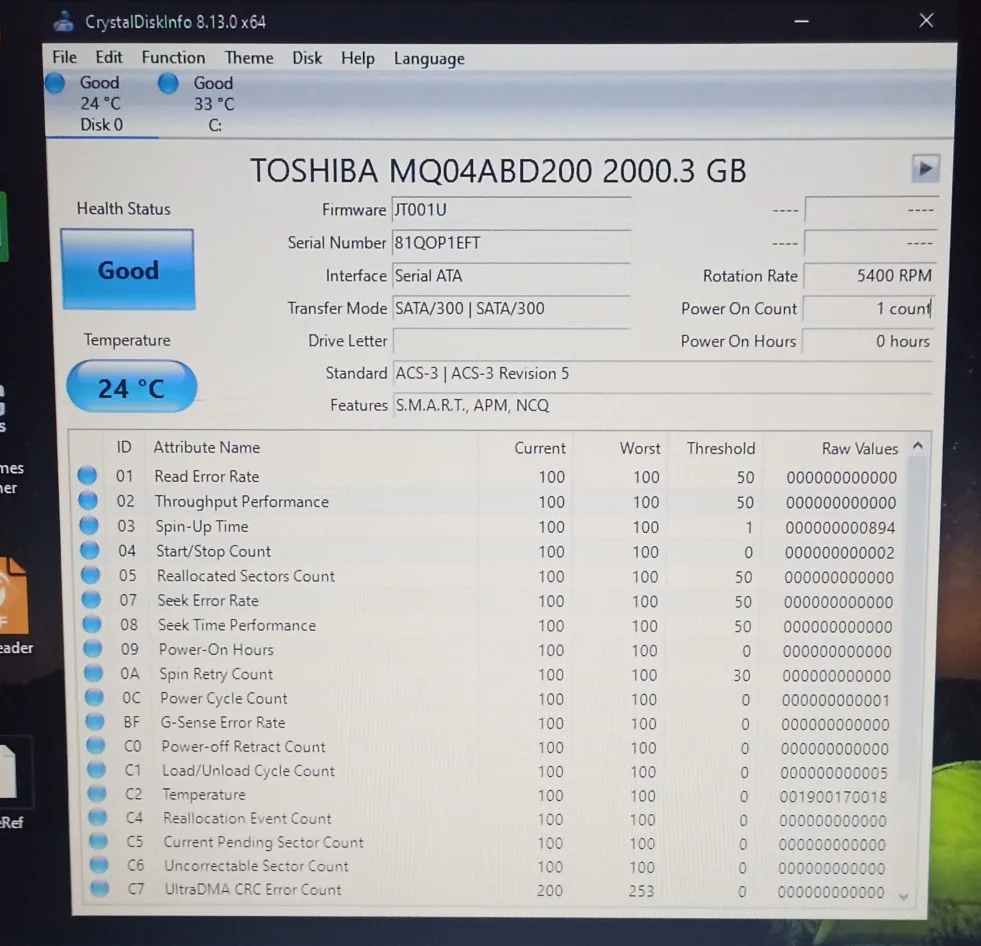Click status icon for Reallocation Event Count

coord(97,817)
